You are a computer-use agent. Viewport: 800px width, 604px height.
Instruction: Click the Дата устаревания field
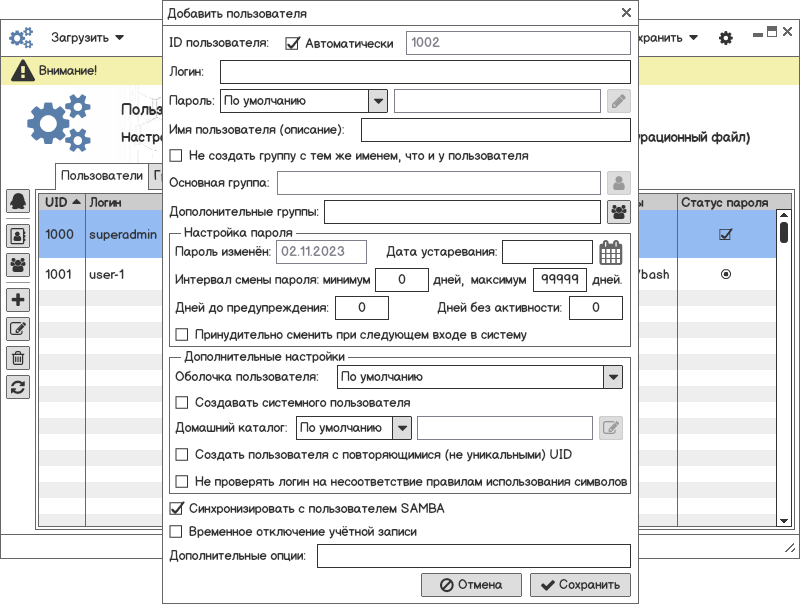[x=547, y=252]
